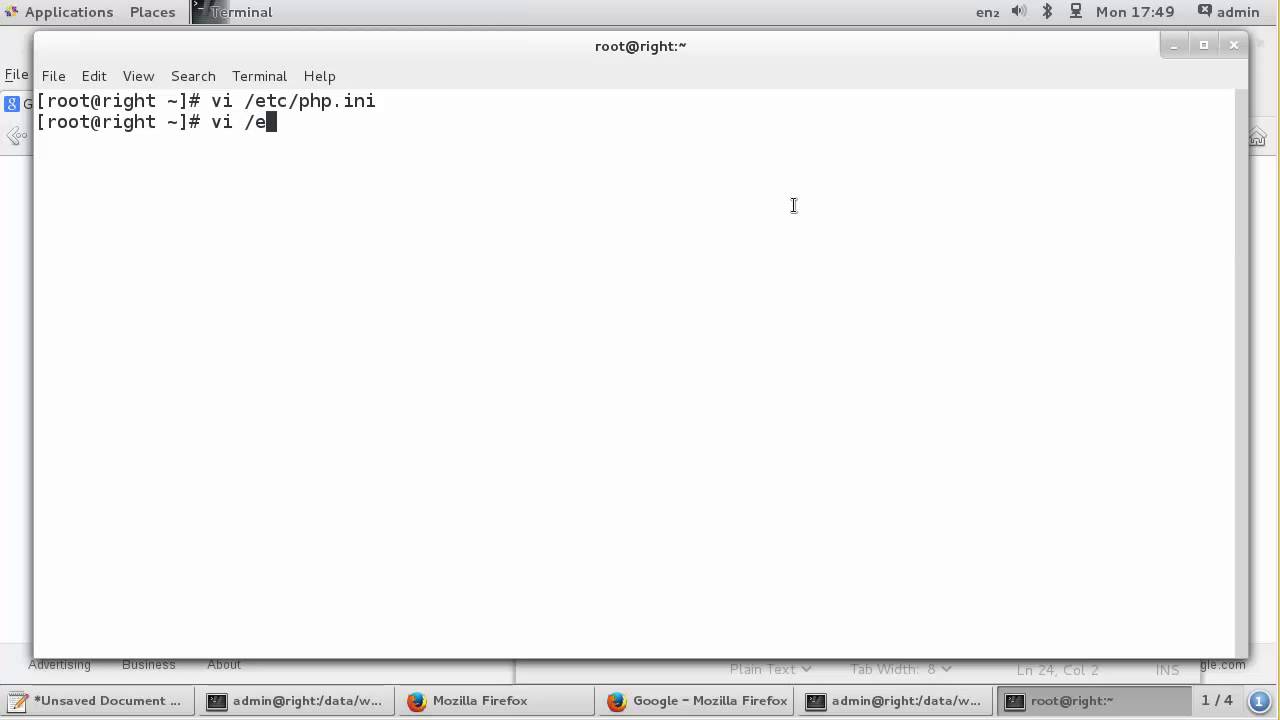Image resolution: width=1280 pixels, height=720 pixels.
Task: Open the admin user menu
Action: click(x=1228, y=12)
